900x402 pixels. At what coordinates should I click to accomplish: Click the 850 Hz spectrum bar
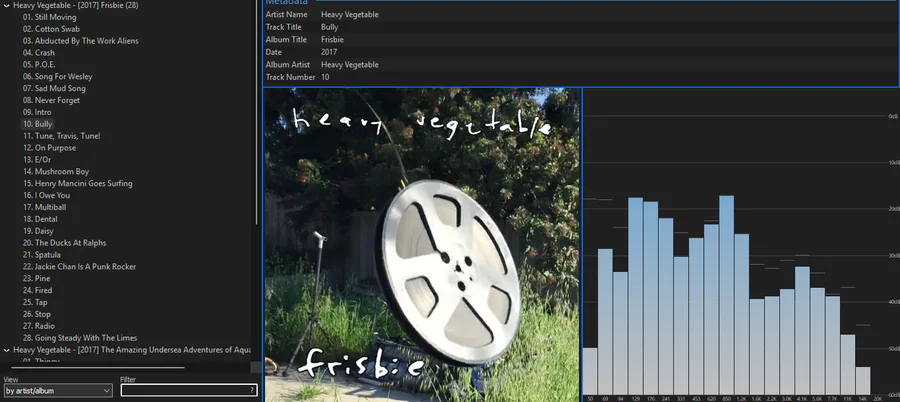pos(726,295)
